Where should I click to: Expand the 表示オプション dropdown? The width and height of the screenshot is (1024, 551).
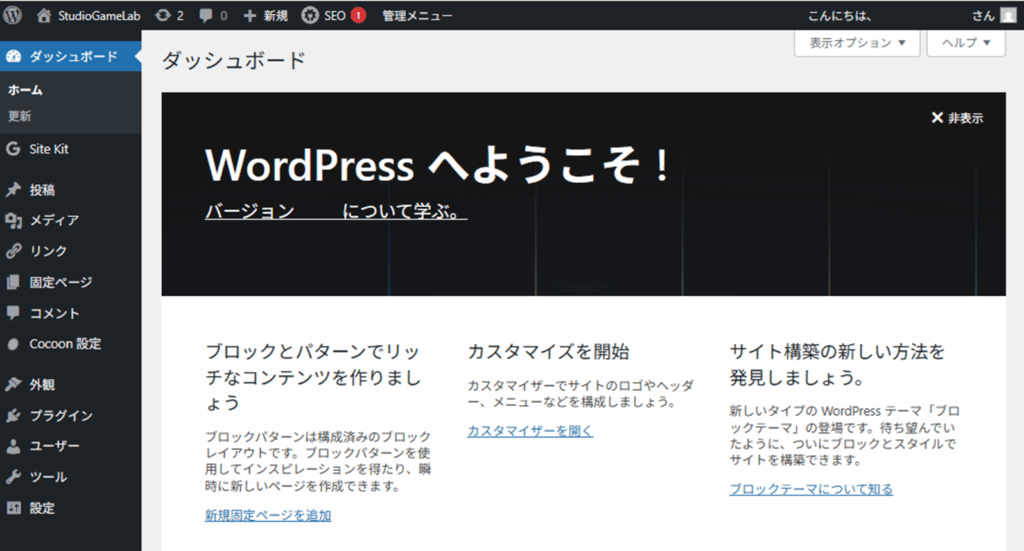click(857, 43)
